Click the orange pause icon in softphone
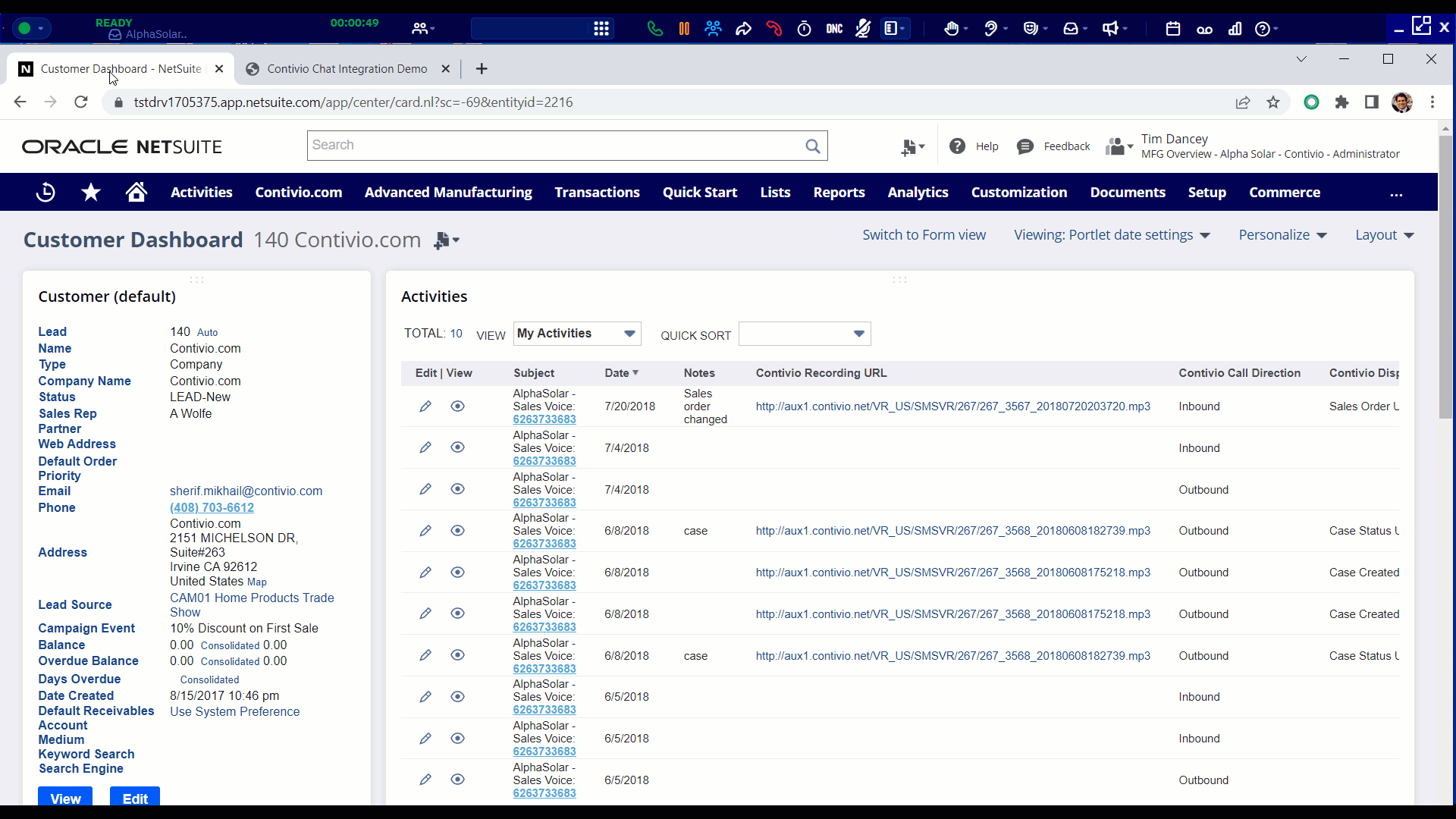The height and width of the screenshot is (819, 1456). [x=684, y=29]
